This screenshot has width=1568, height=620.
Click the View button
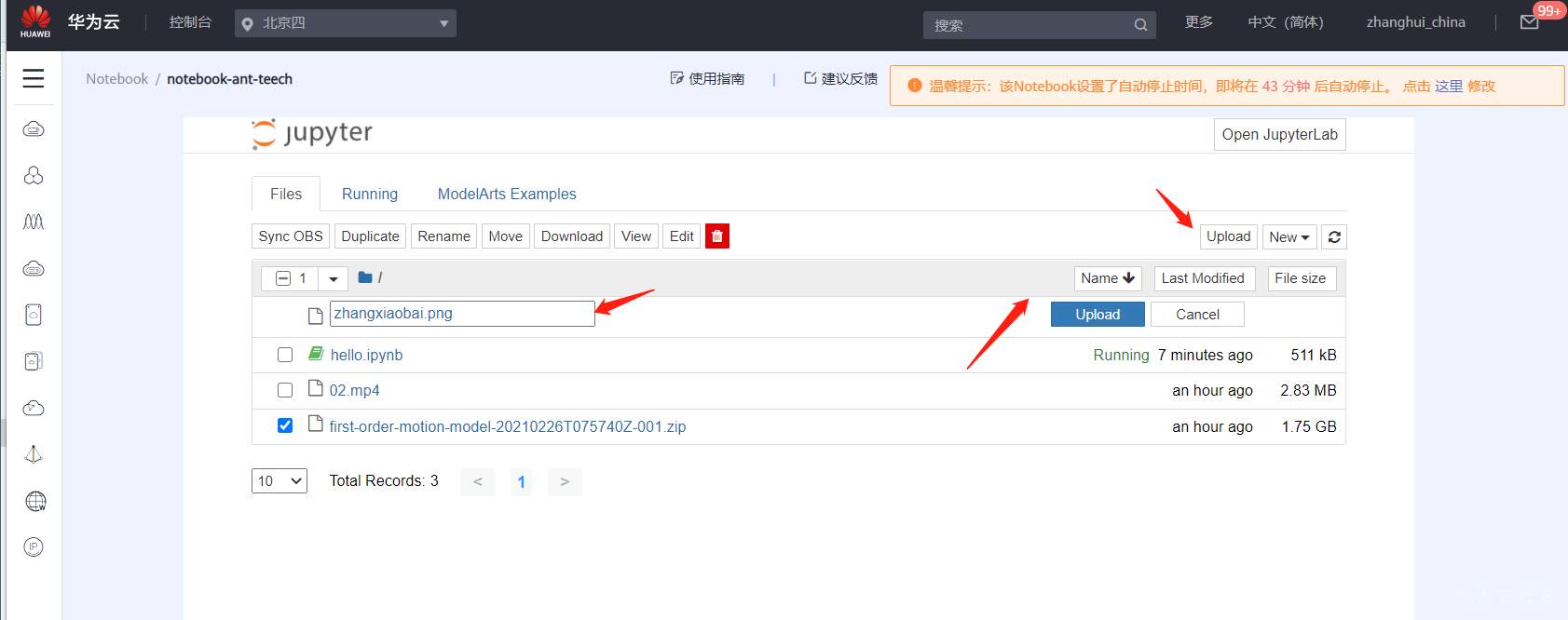pos(636,236)
